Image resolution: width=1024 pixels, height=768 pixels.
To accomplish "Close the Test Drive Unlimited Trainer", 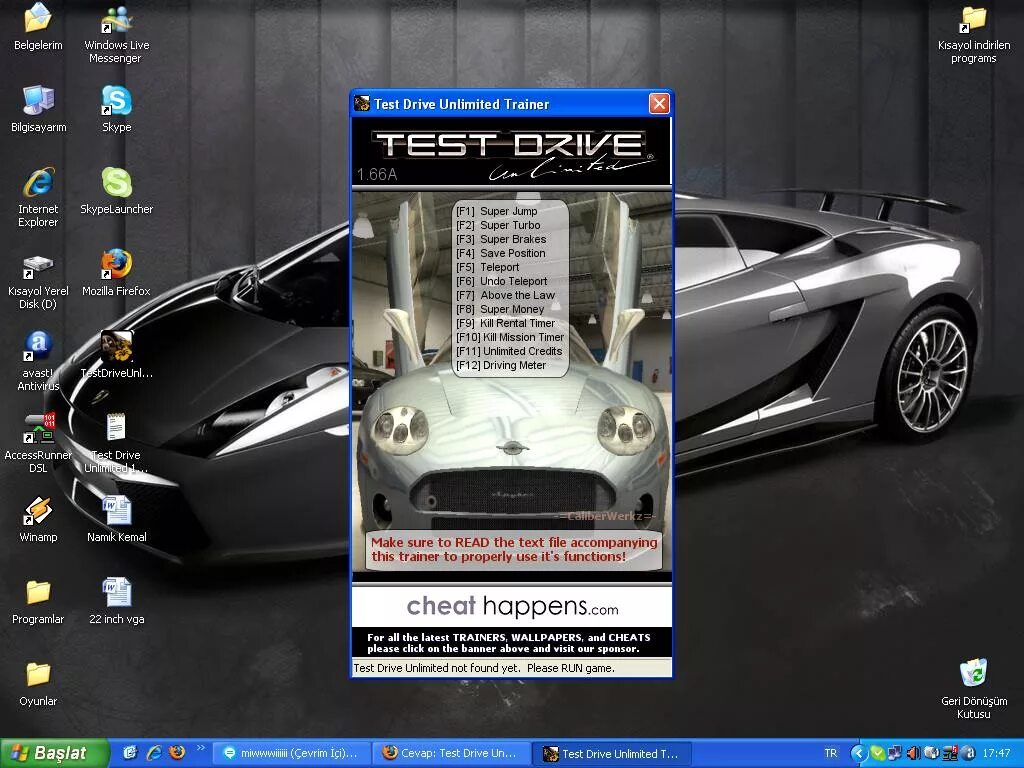I will [x=659, y=103].
